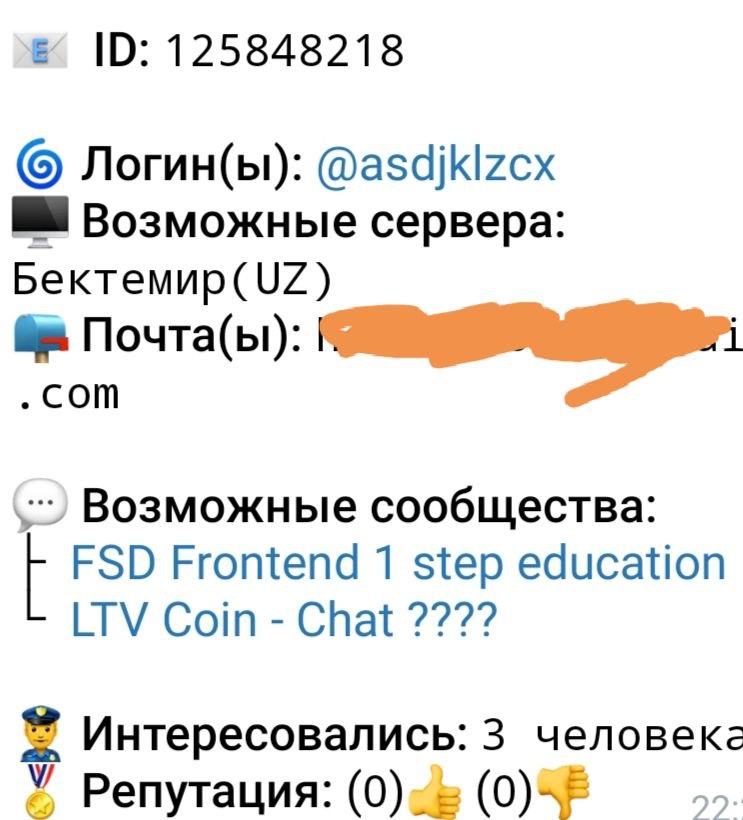Click the envelope emoji beside ID
The image size is (743, 820).
tap(40, 50)
